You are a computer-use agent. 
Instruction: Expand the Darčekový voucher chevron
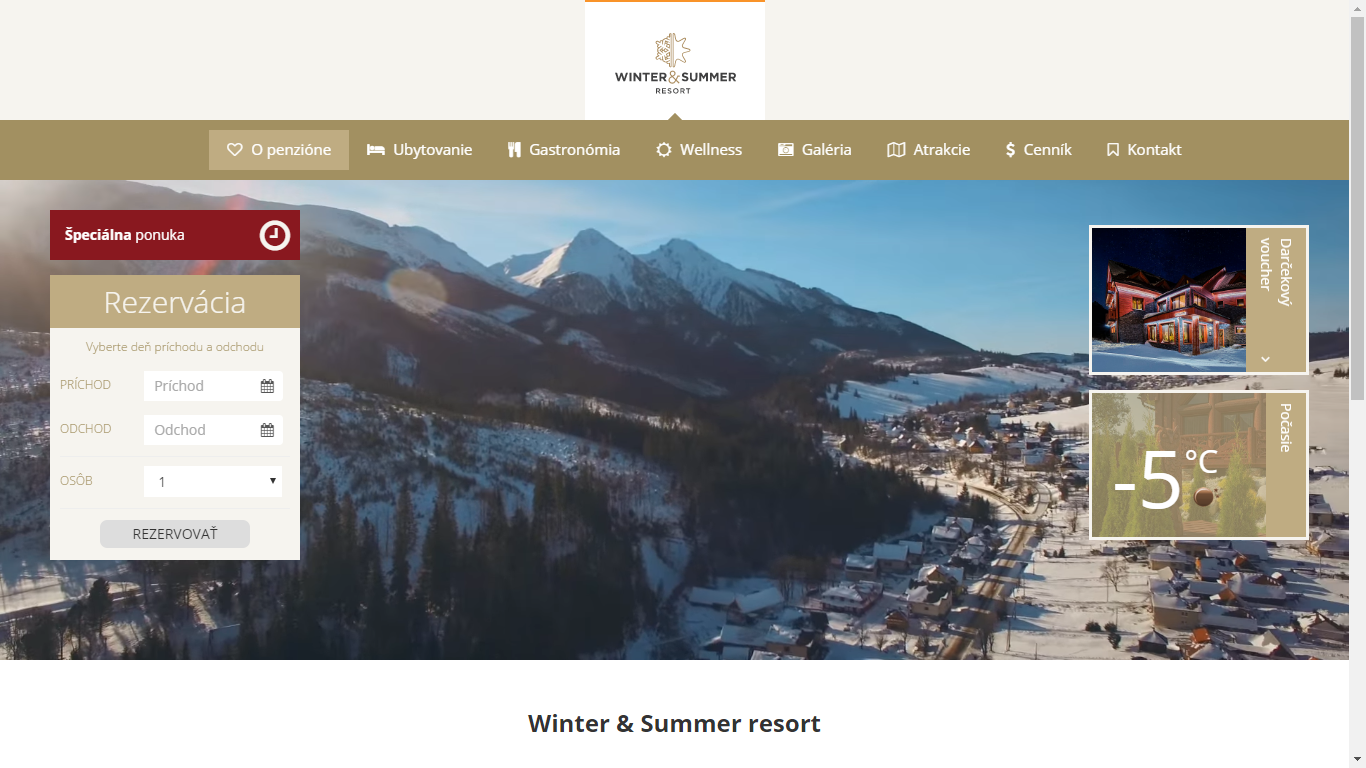(x=1265, y=359)
